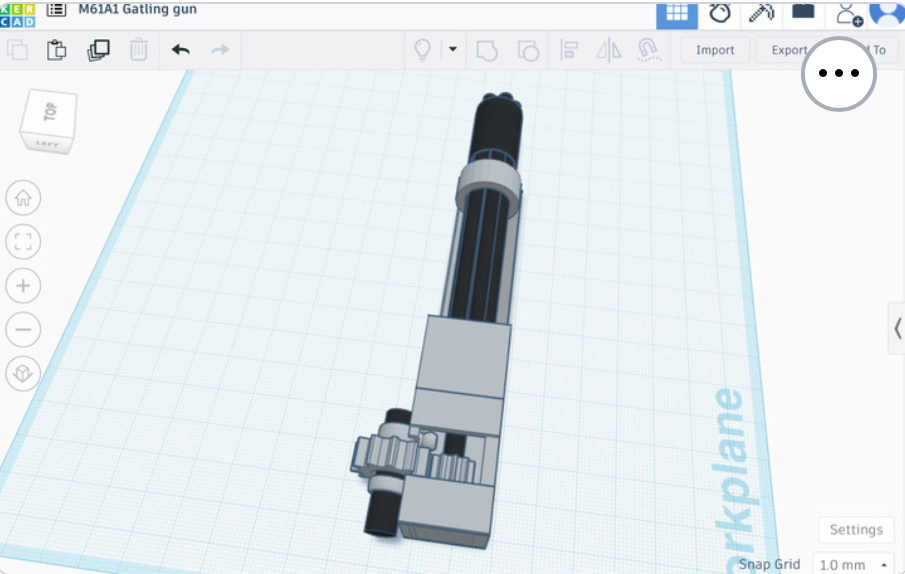Click the Paste clipboard icon
The height and width of the screenshot is (574, 905).
(57, 50)
